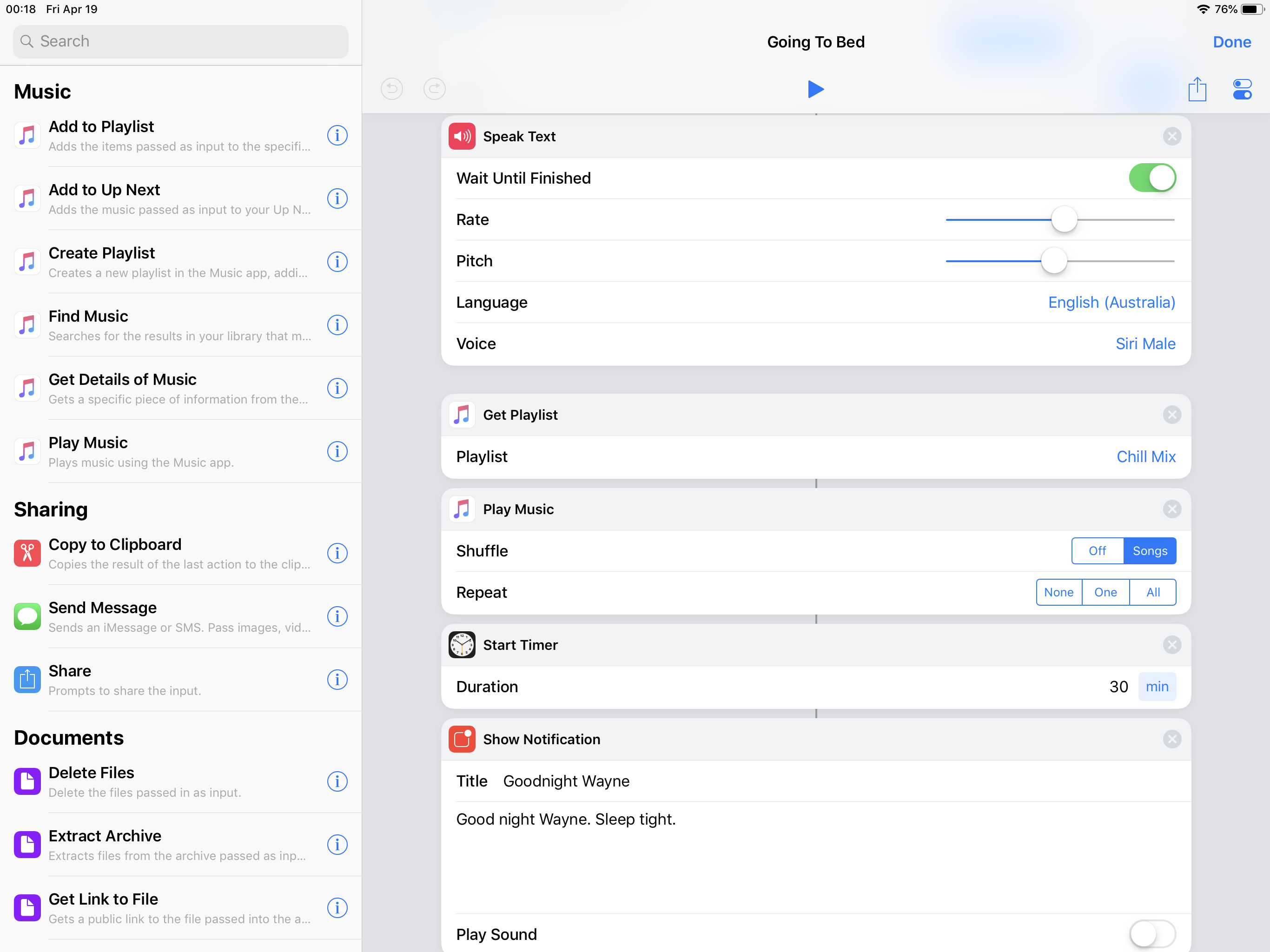This screenshot has height=952, width=1270.
Task: Focus the Search actions field
Action: pyautogui.click(x=181, y=41)
